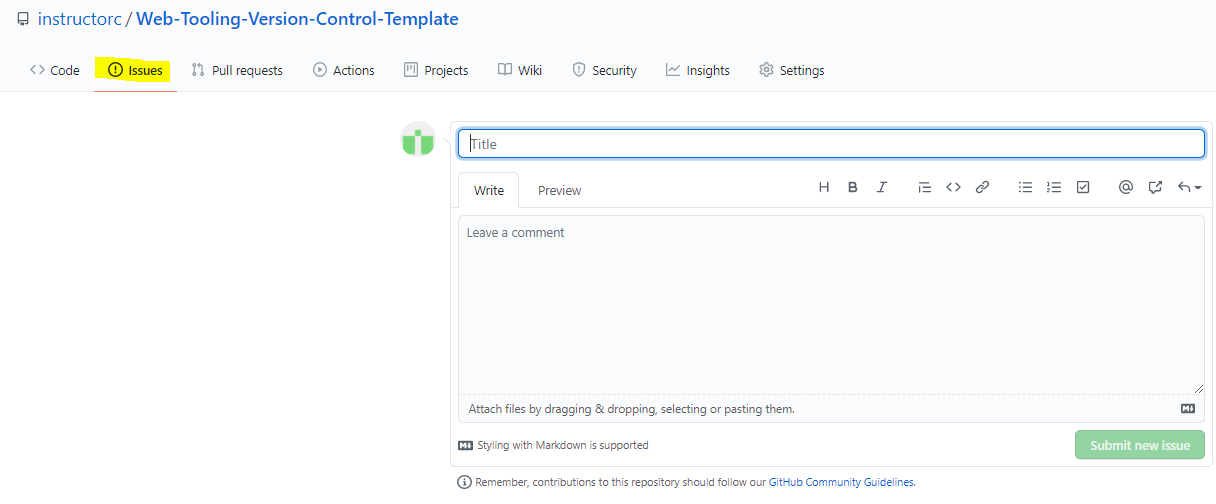
Task: Open the Wiki tab
Action: 520,70
